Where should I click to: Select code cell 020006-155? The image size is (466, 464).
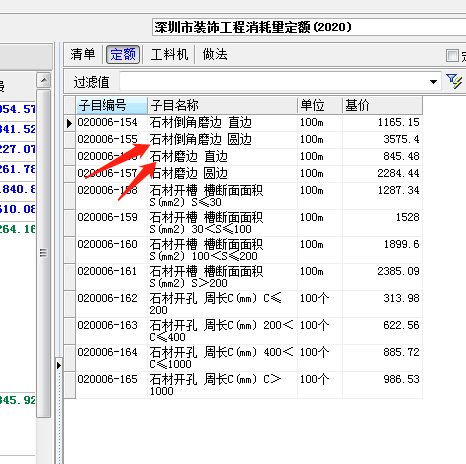coord(112,139)
